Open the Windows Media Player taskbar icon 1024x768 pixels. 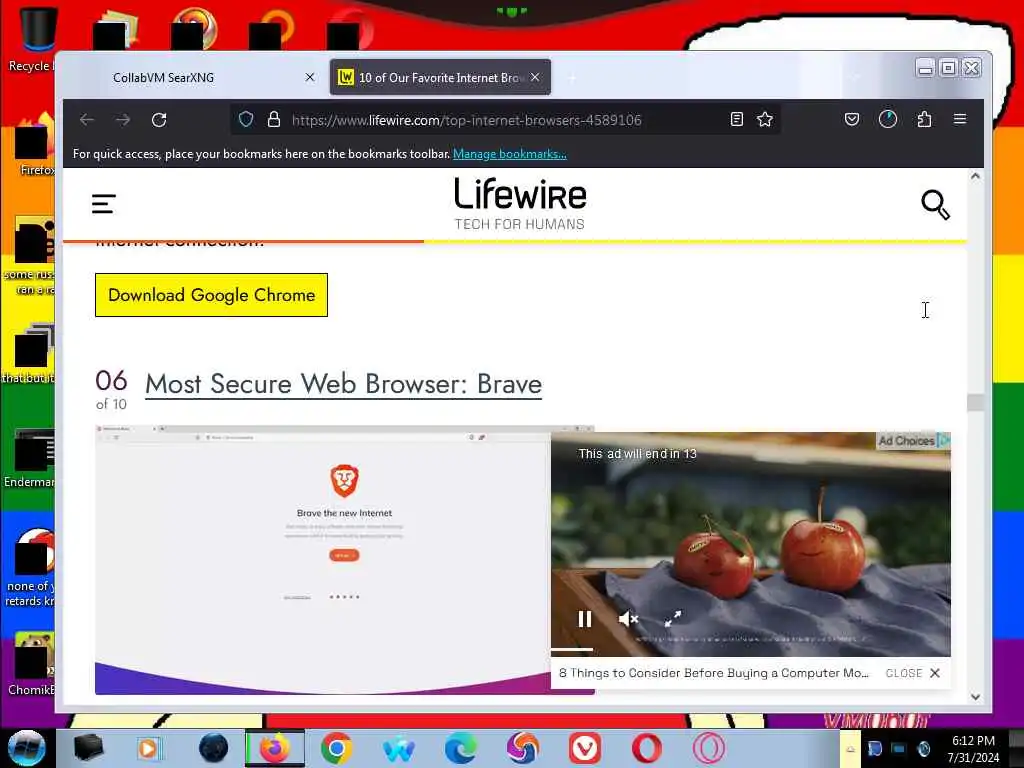149,748
